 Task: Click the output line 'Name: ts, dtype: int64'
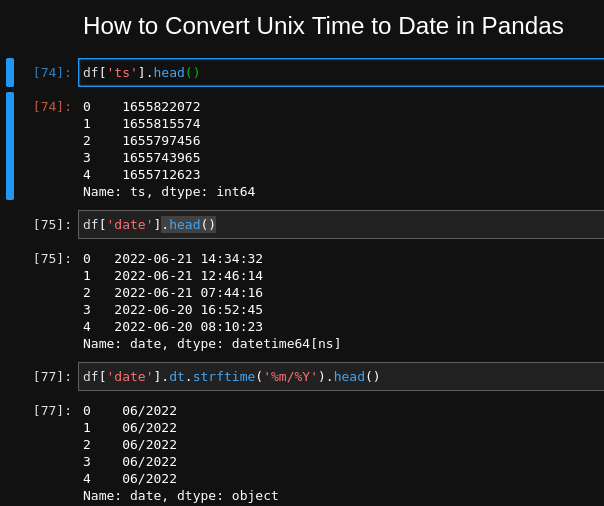[169, 192]
